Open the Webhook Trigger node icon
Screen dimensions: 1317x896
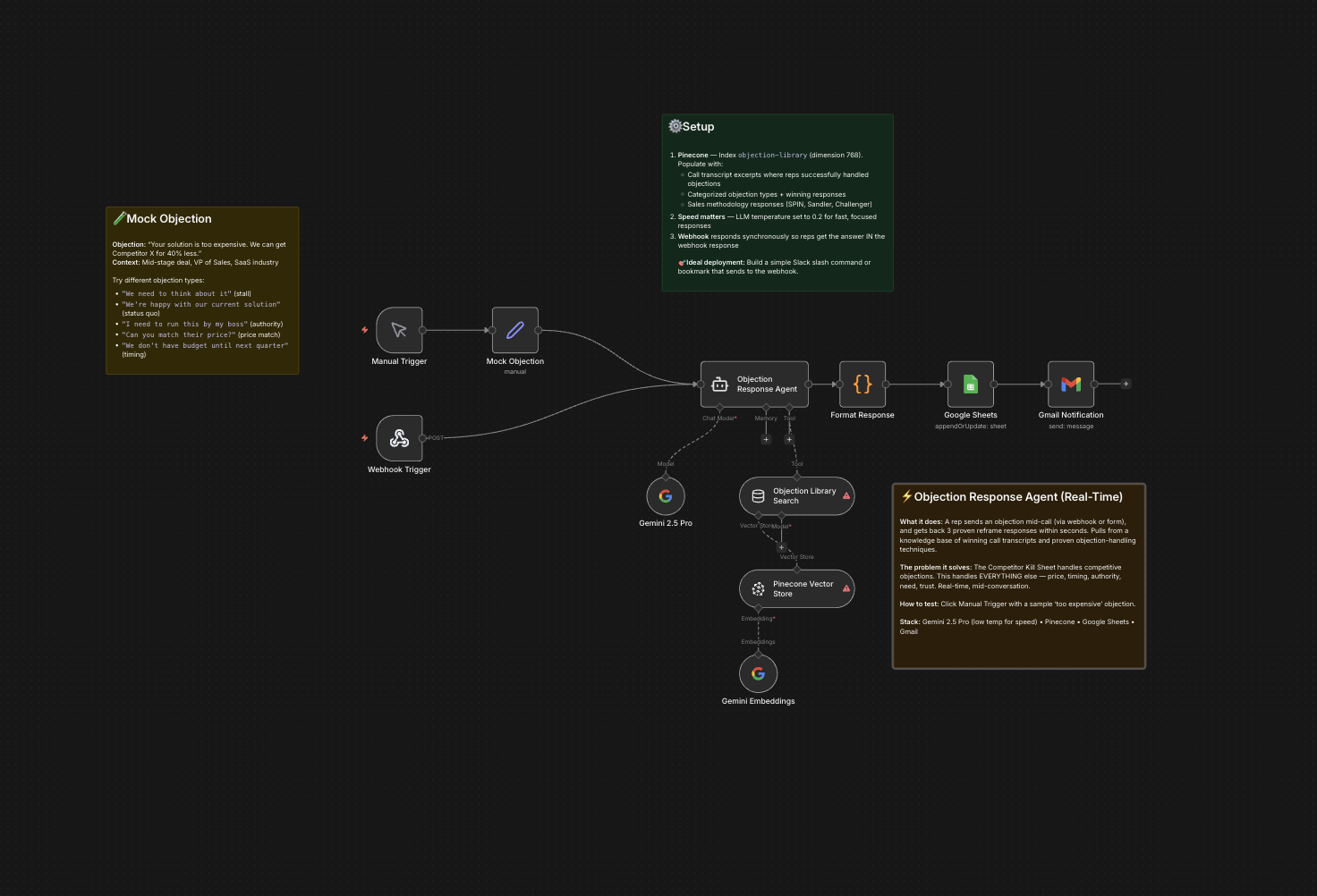(x=399, y=438)
